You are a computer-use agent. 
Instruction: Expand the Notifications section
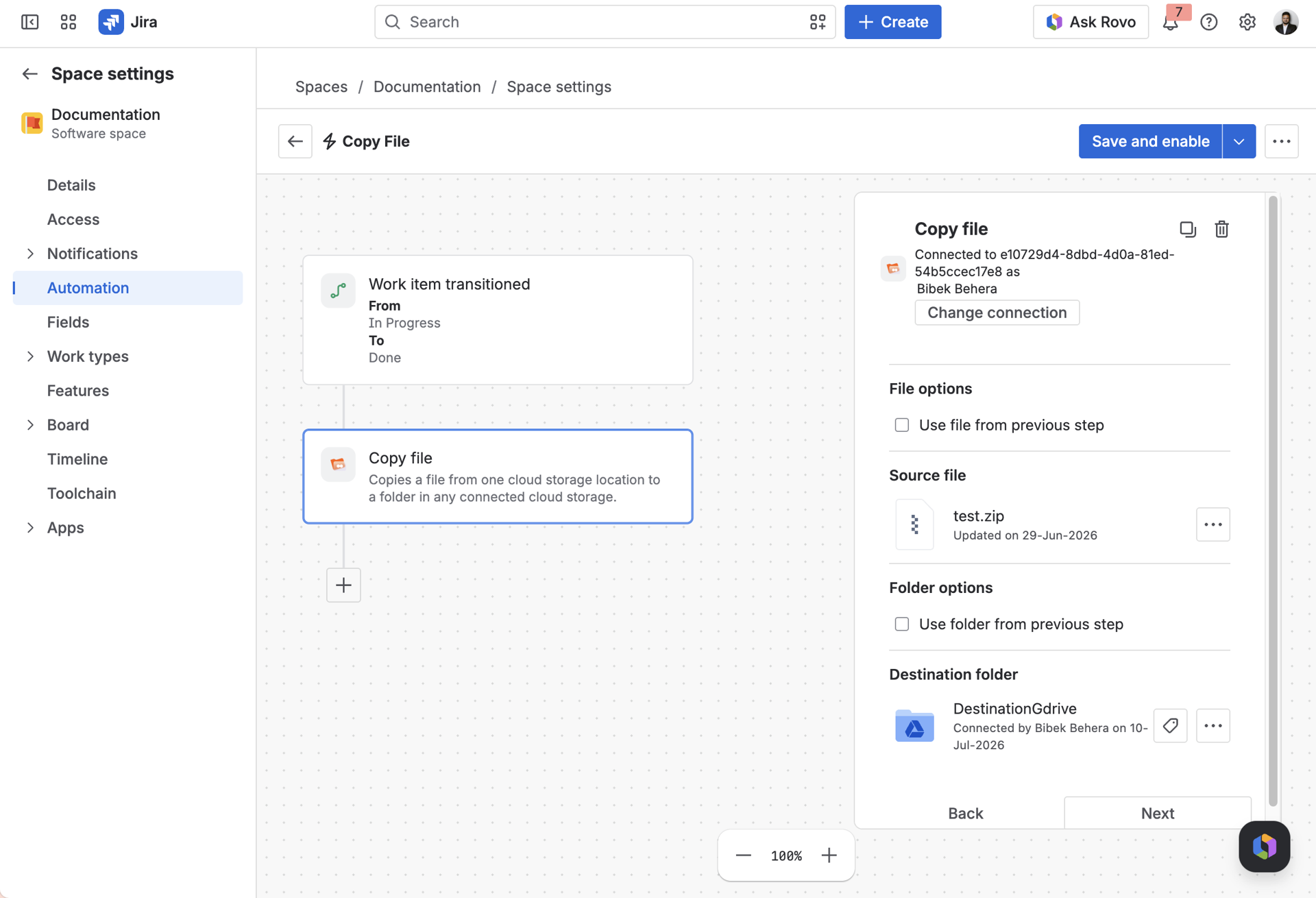30,254
